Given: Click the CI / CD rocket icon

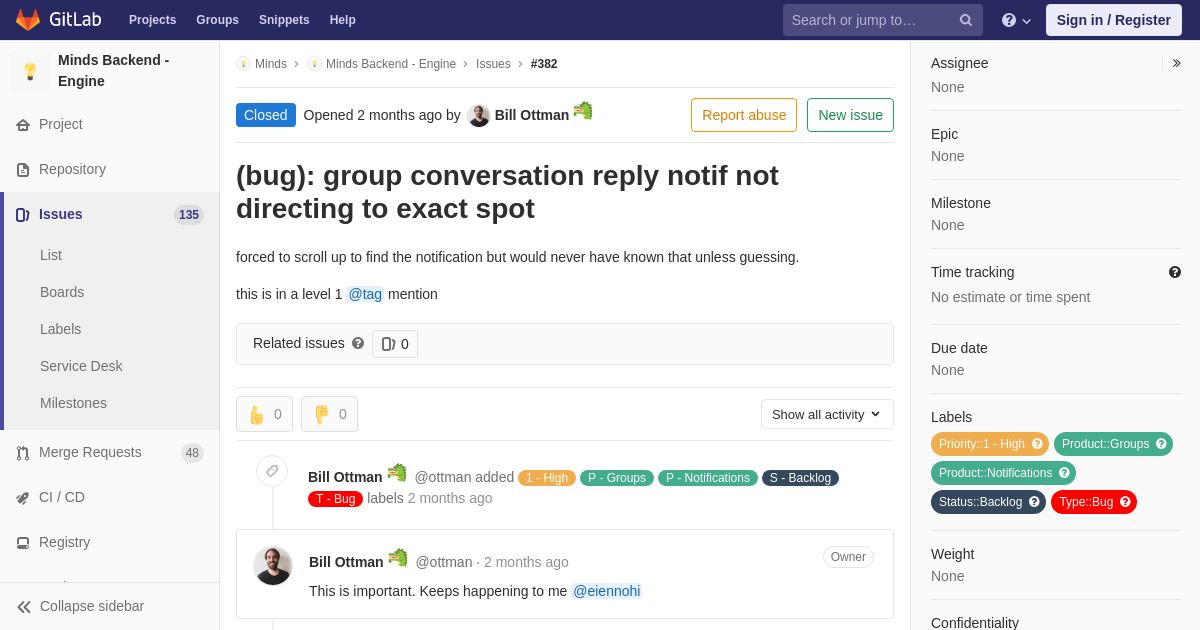Looking at the screenshot, I should [x=23, y=498].
